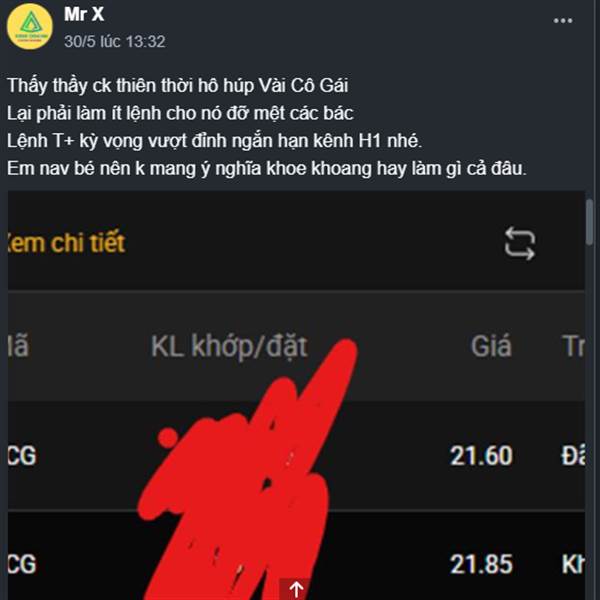This screenshot has height=600, width=600.
Task: Click the white up-arrow icon at image bottom
Action: pos(296,590)
